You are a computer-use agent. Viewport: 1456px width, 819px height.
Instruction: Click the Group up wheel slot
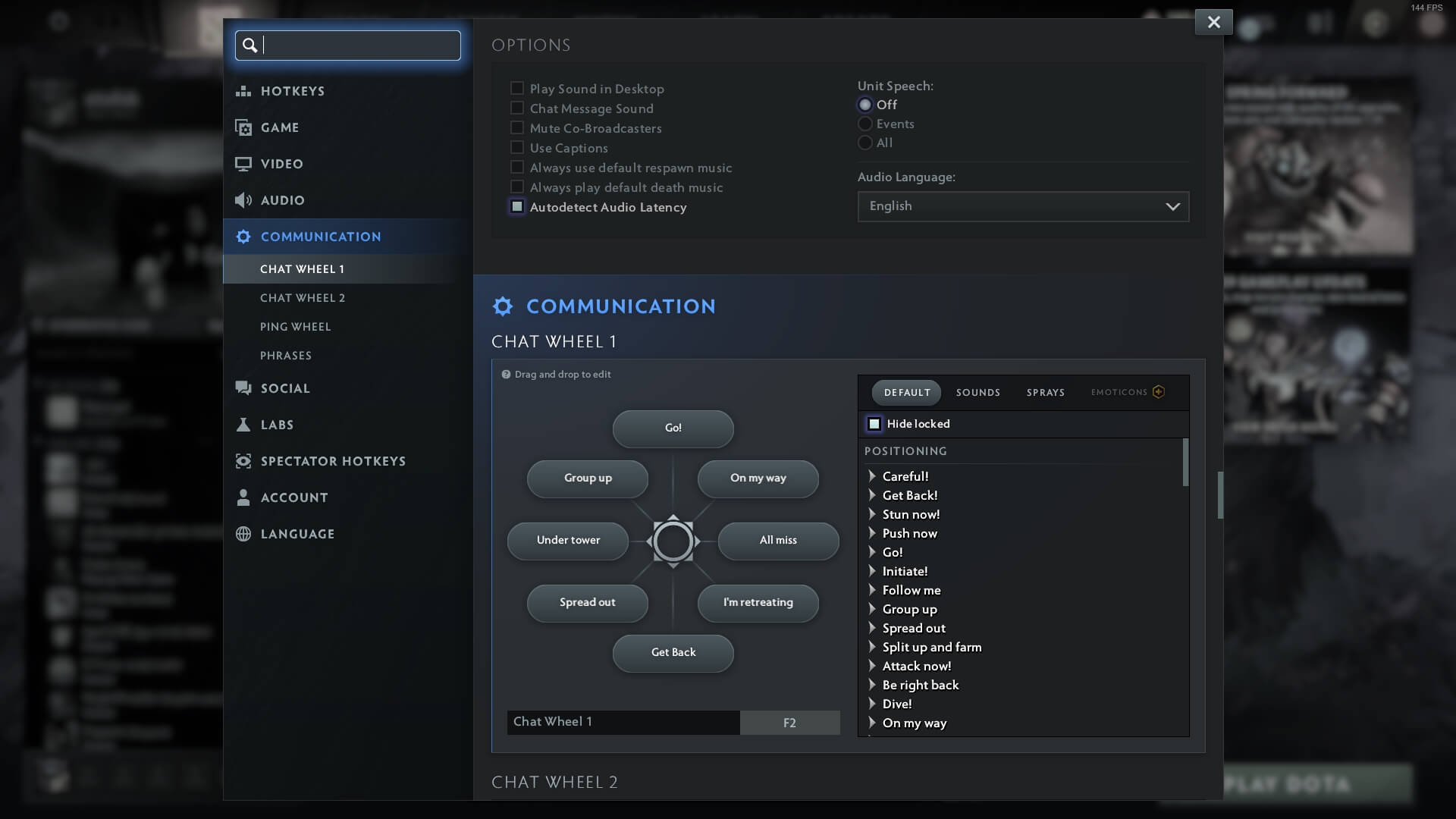(588, 479)
